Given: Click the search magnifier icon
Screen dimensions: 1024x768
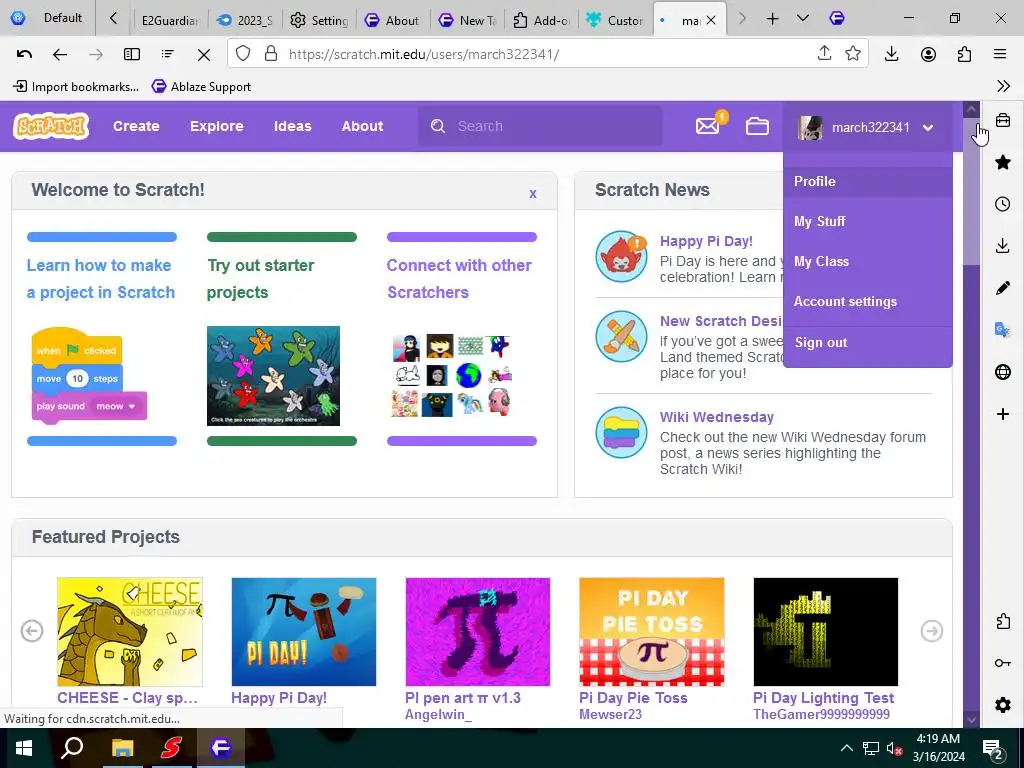Looking at the screenshot, I should (438, 126).
